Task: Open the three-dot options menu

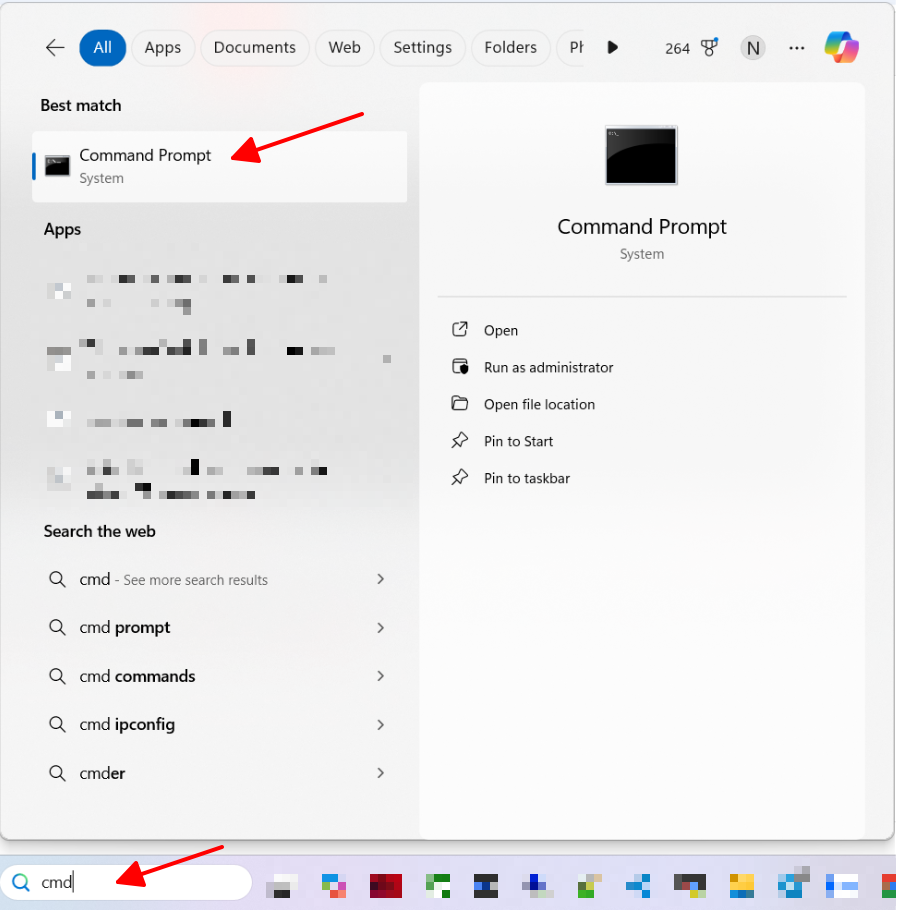Action: (x=797, y=48)
